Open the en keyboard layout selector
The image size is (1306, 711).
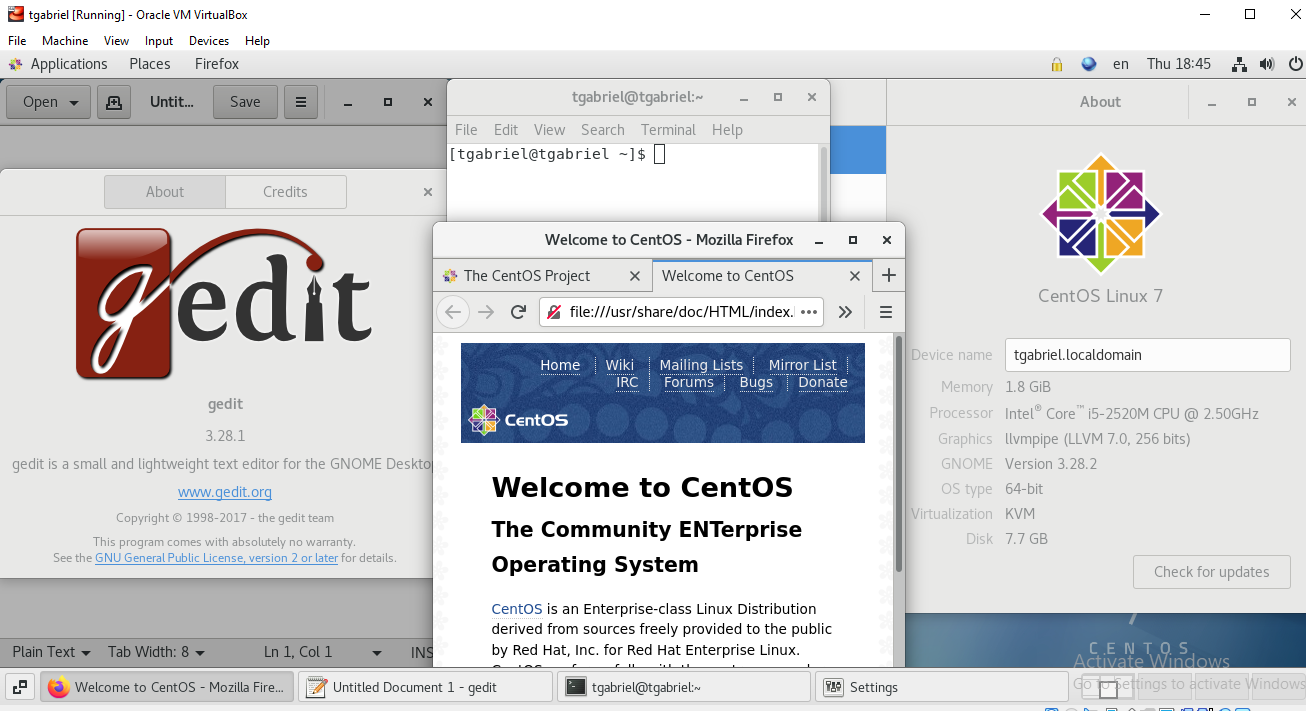tap(1121, 64)
